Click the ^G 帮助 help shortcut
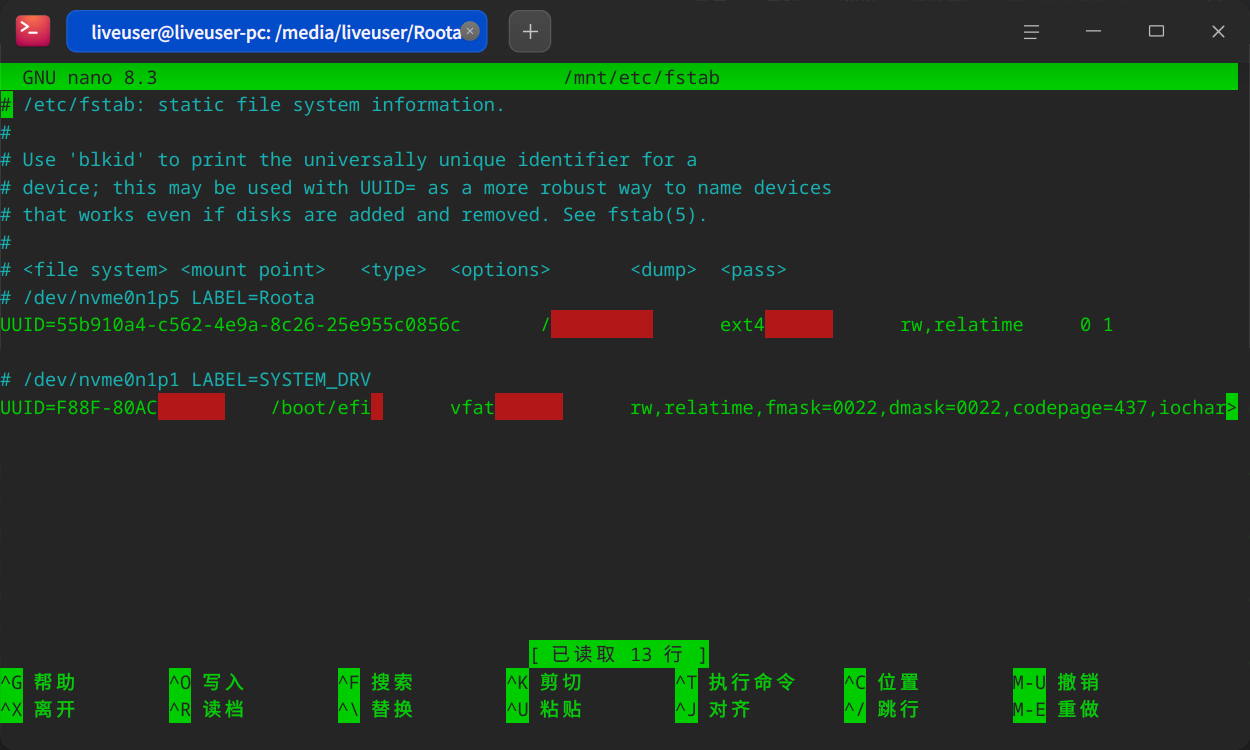Viewport: 1250px width, 750px height. [x=38, y=682]
